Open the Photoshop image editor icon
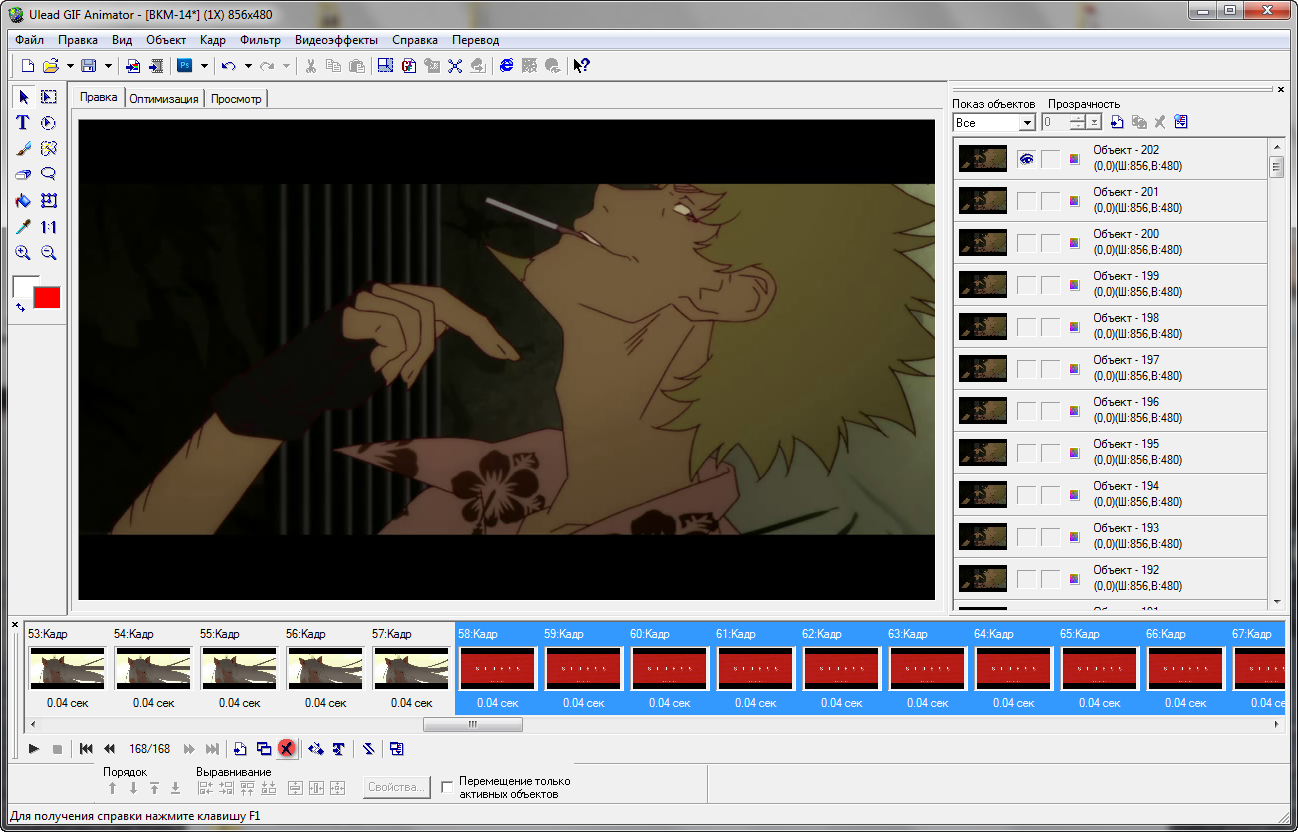The width and height of the screenshot is (1298, 832). point(185,66)
